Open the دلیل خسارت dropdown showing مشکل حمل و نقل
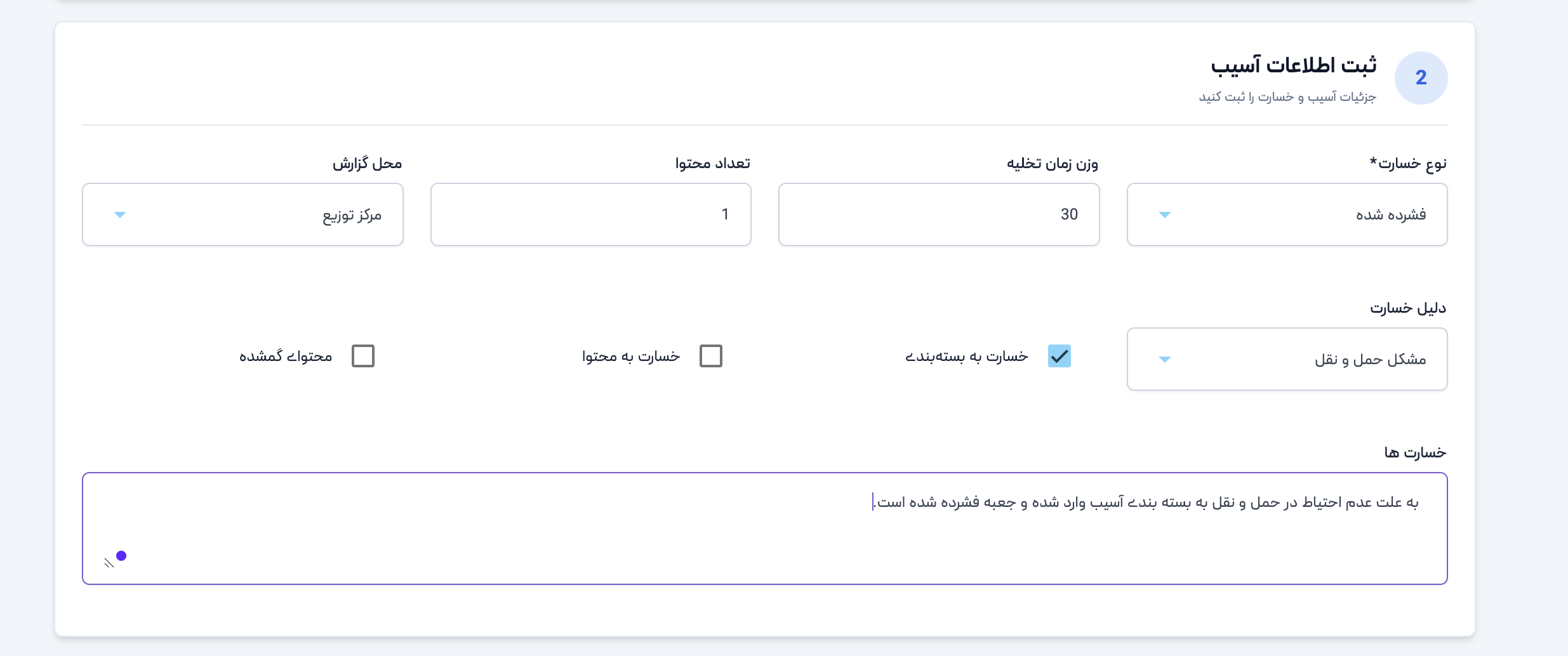The width and height of the screenshot is (1568, 656). point(1286,359)
